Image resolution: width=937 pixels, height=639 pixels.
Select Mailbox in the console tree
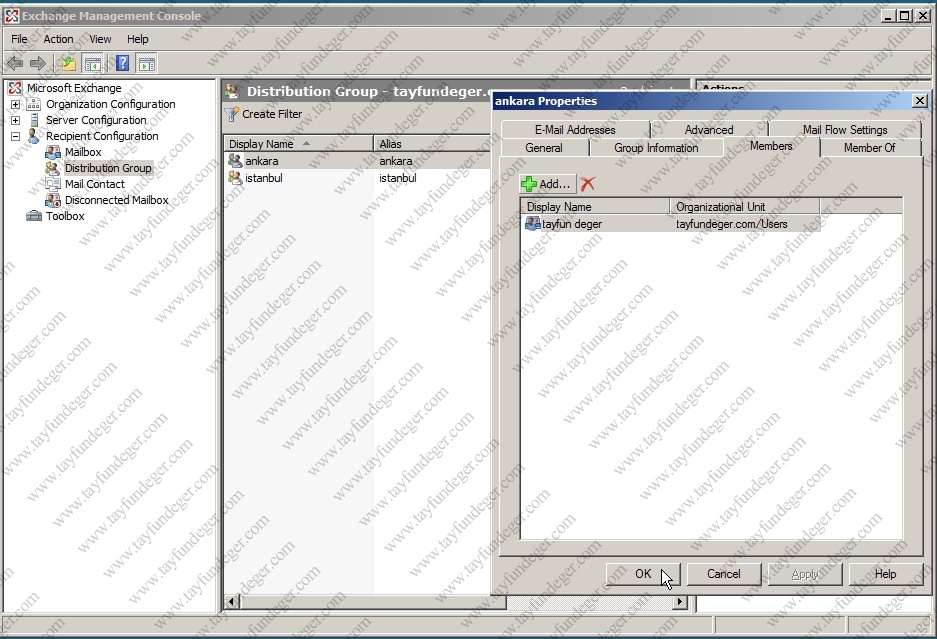83,152
